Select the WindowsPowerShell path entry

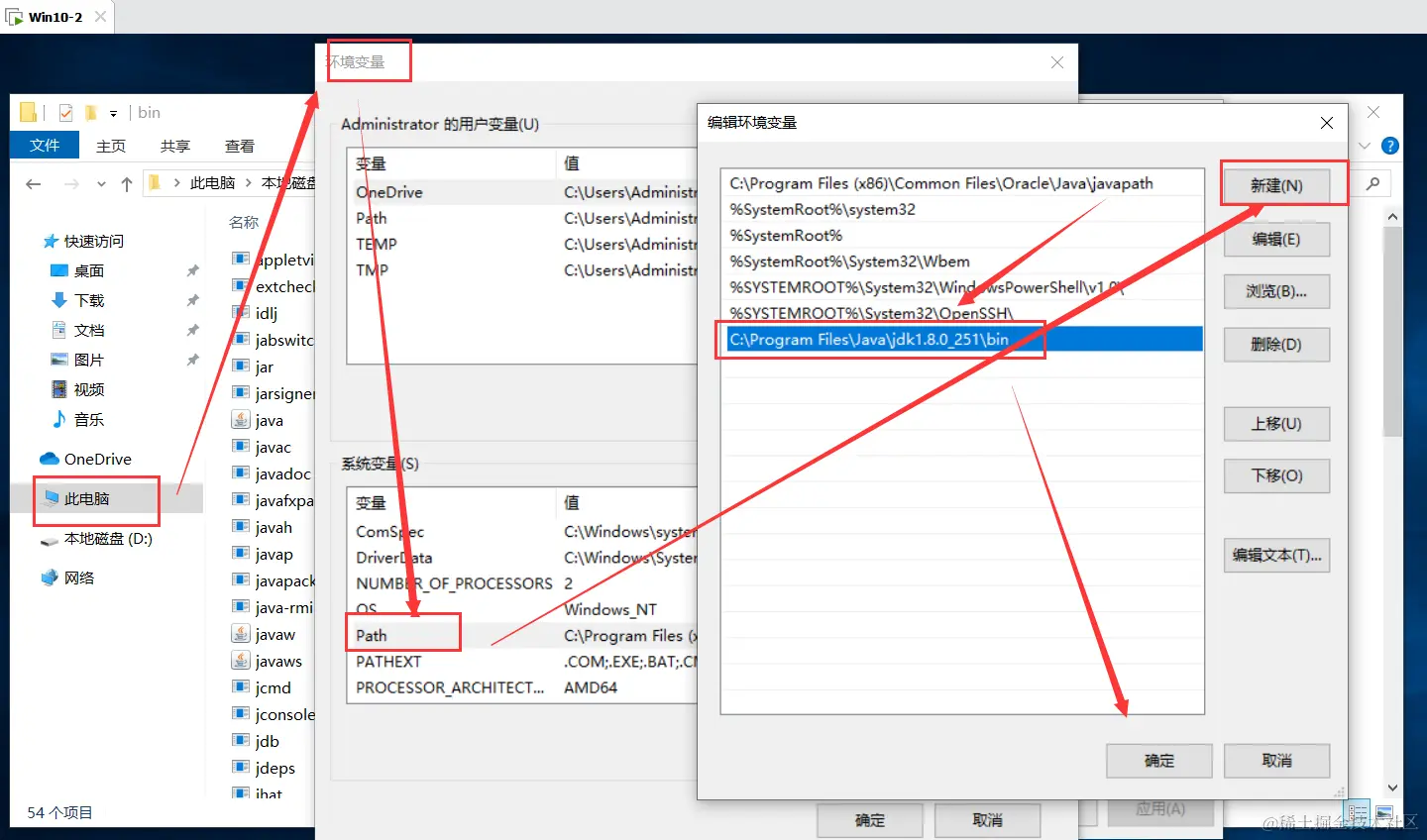point(961,287)
